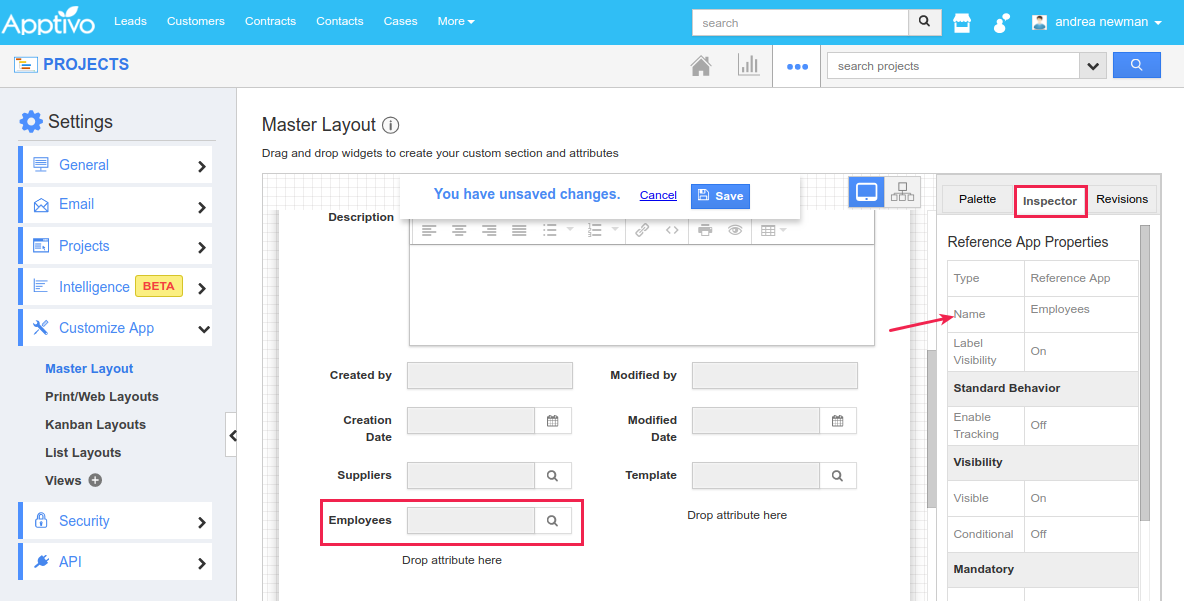The height and width of the screenshot is (601, 1184).
Task: Select the desktop layout view icon
Action: (x=865, y=191)
